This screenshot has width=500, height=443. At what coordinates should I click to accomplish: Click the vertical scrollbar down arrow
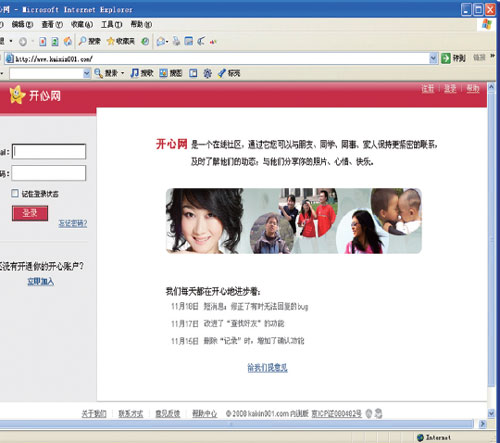(x=491, y=413)
